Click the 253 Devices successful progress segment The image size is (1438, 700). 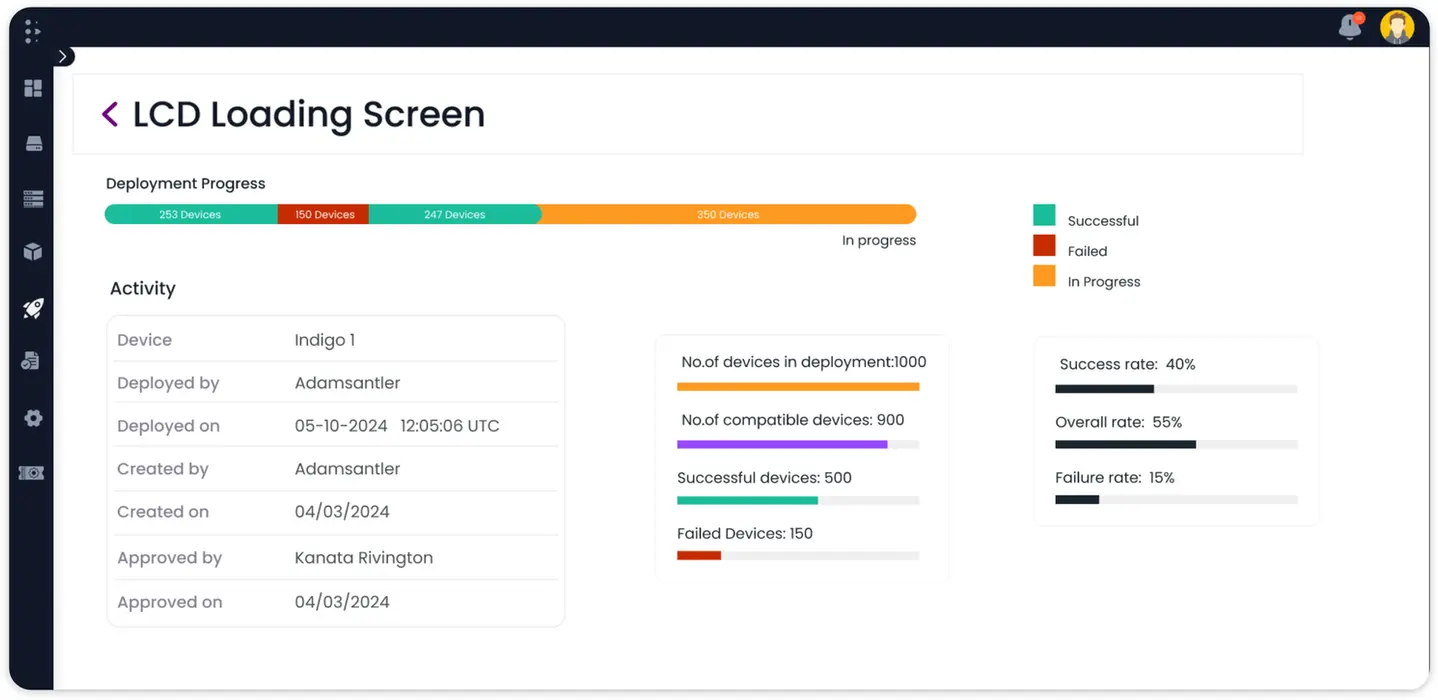click(191, 214)
